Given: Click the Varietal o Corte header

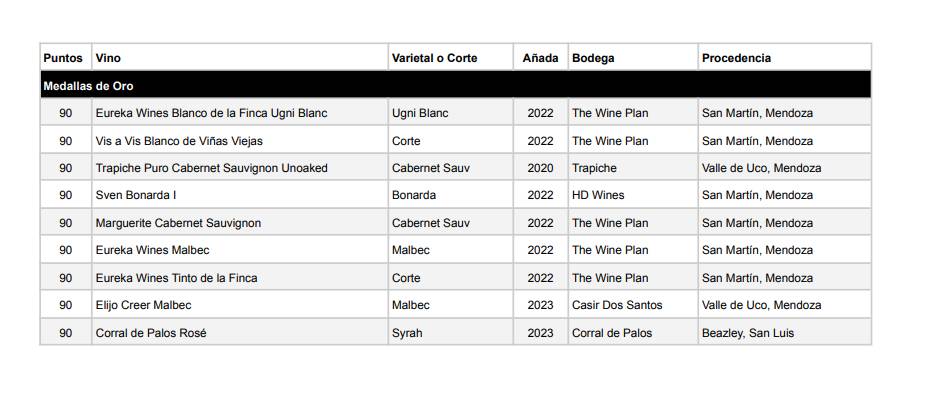Looking at the screenshot, I should 434,58.
